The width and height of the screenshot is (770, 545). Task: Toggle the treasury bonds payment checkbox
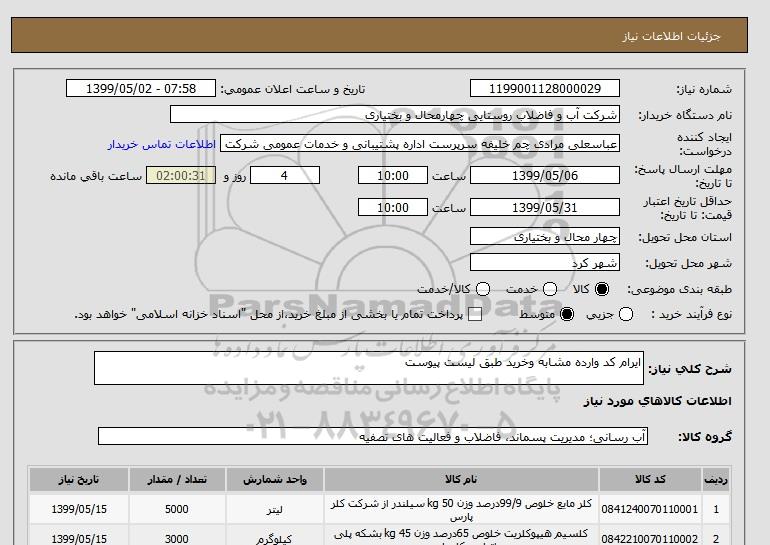(x=475, y=314)
